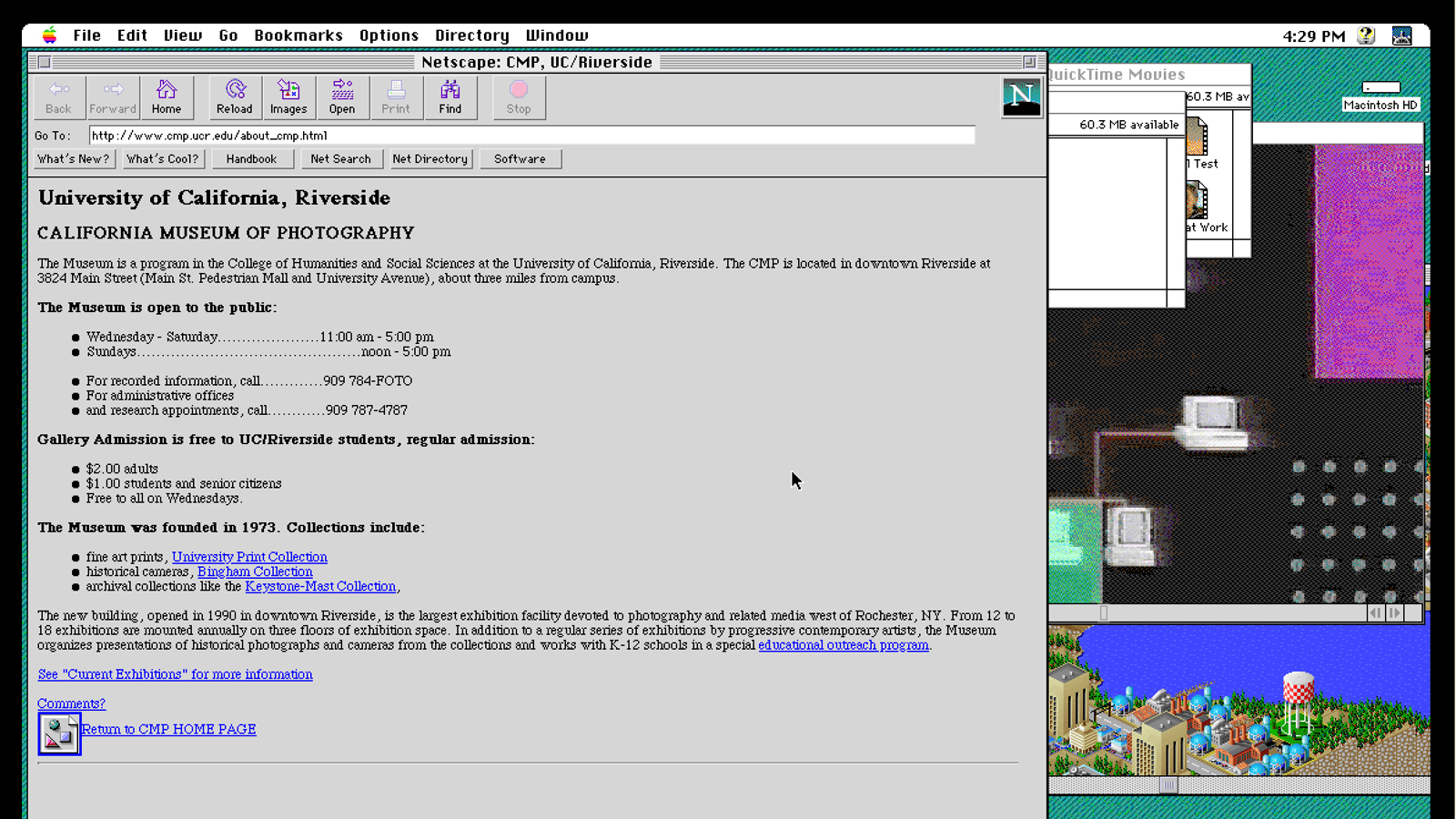This screenshot has width=1456, height=819.
Task: Open the application switcher menu icon
Action: tap(1402, 35)
